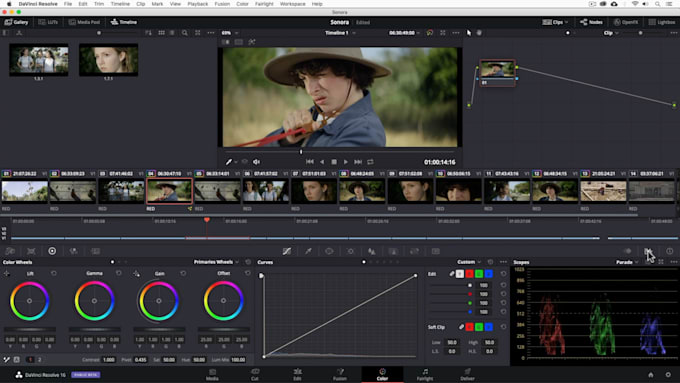
Task: Skip to the last frame
Action: [358, 162]
